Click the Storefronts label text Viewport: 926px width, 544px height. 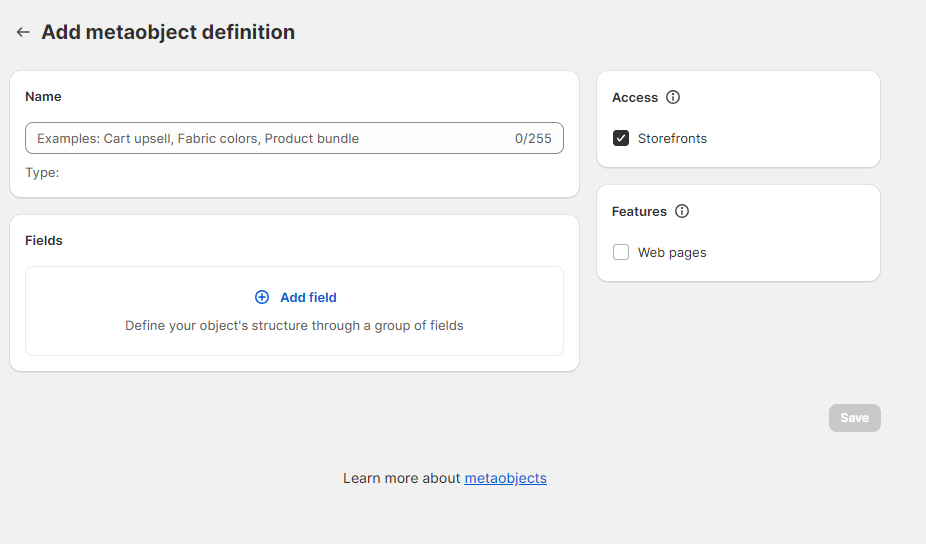[x=672, y=139]
